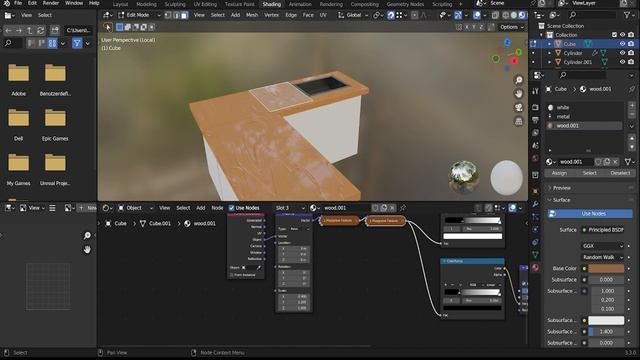640x360 pixels.
Task: Hide Cylinder with its eye icon
Action: [622, 53]
